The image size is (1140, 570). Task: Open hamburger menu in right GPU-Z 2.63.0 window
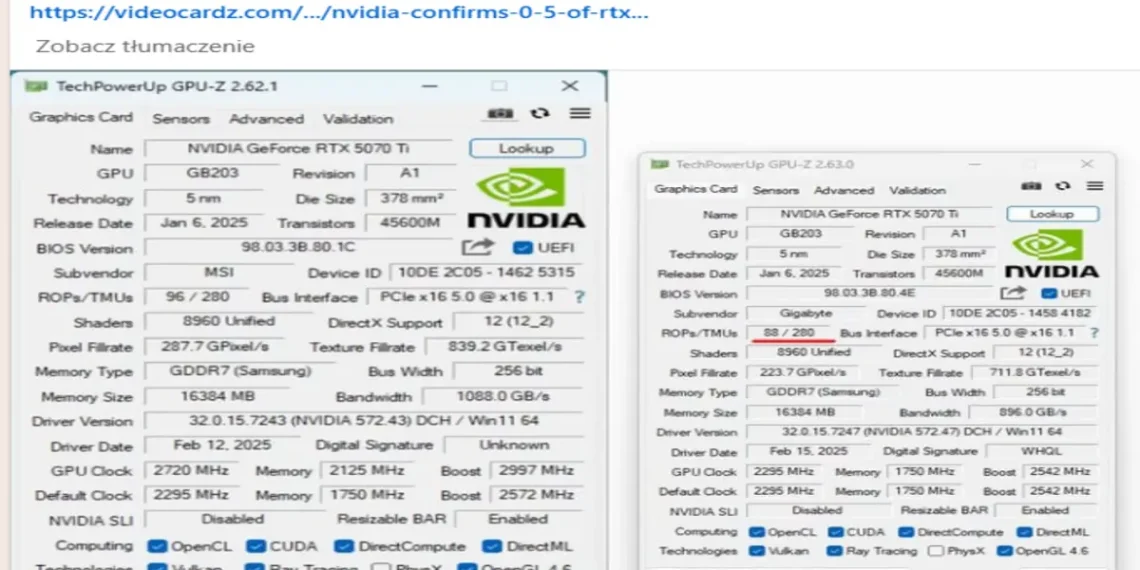pyautogui.click(x=1095, y=186)
